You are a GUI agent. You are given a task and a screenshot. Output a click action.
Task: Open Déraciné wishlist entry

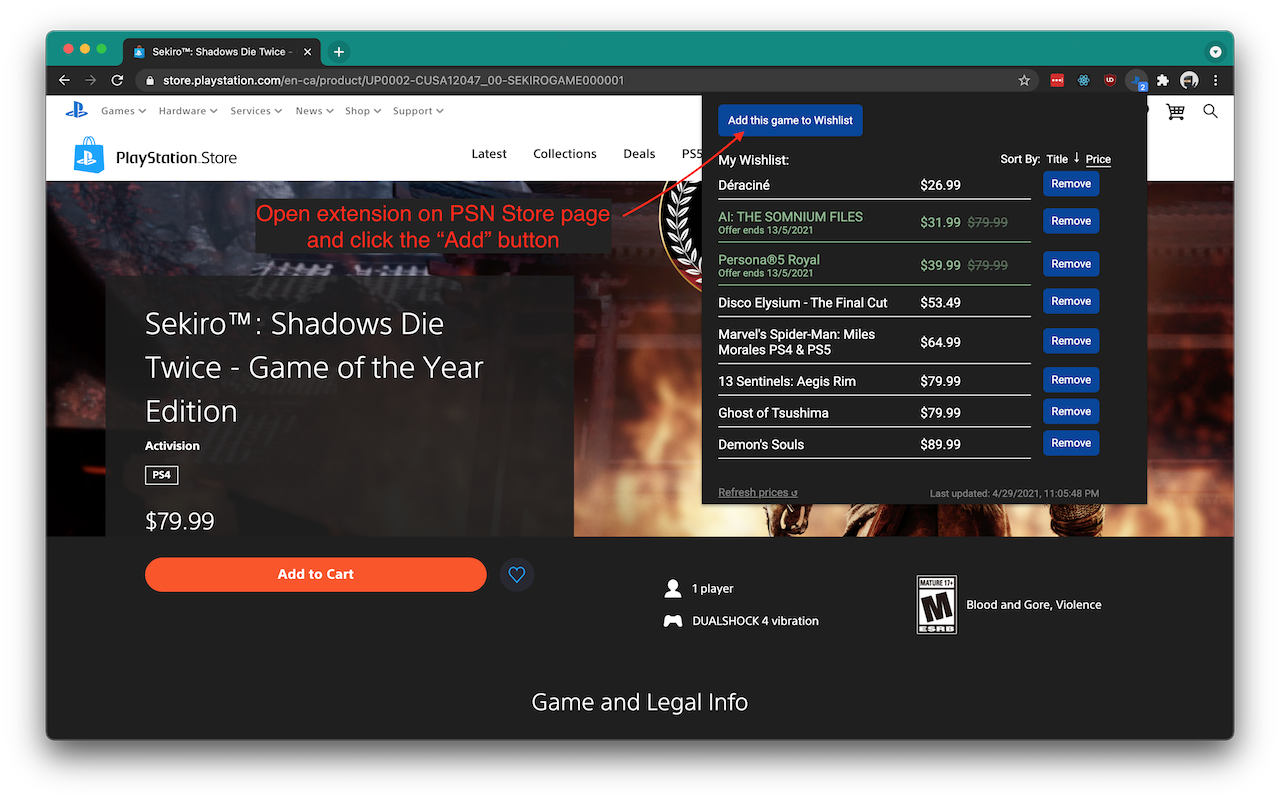(744, 185)
